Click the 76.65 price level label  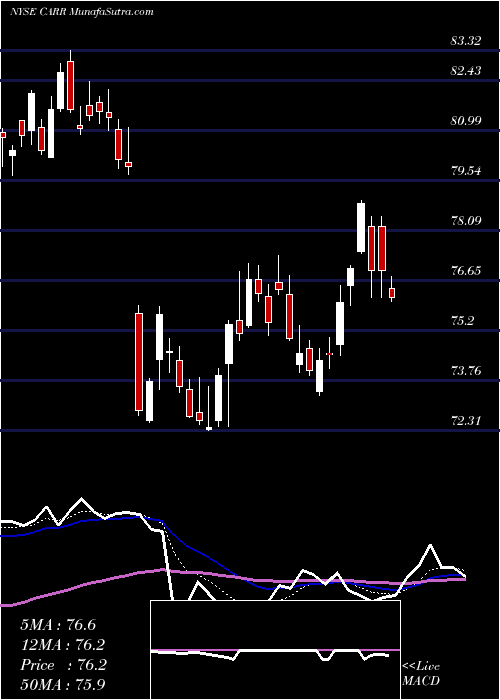(466, 271)
